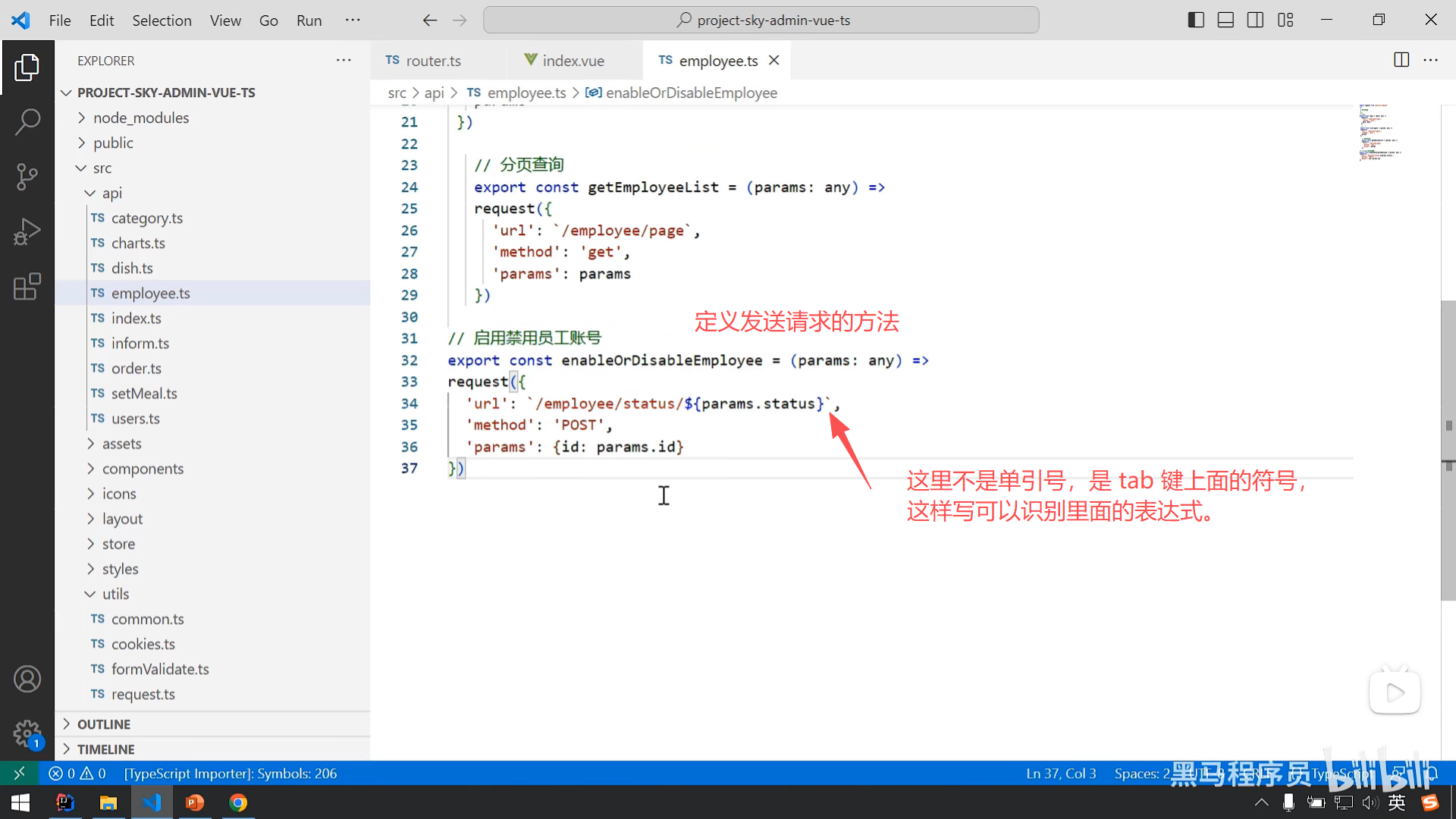Expand the node_modules folder
The height and width of the screenshot is (819, 1456).
click(141, 118)
